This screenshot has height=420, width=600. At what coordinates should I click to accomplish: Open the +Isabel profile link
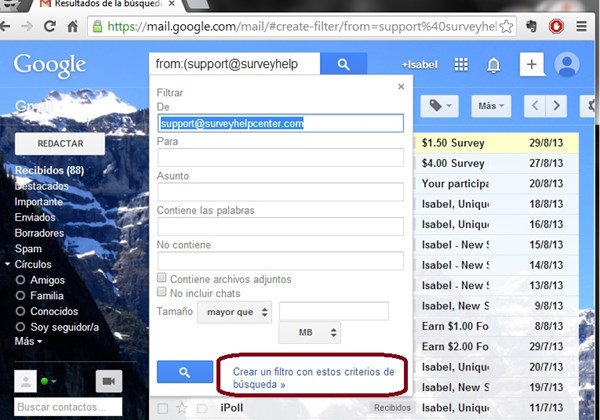point(419,65)
